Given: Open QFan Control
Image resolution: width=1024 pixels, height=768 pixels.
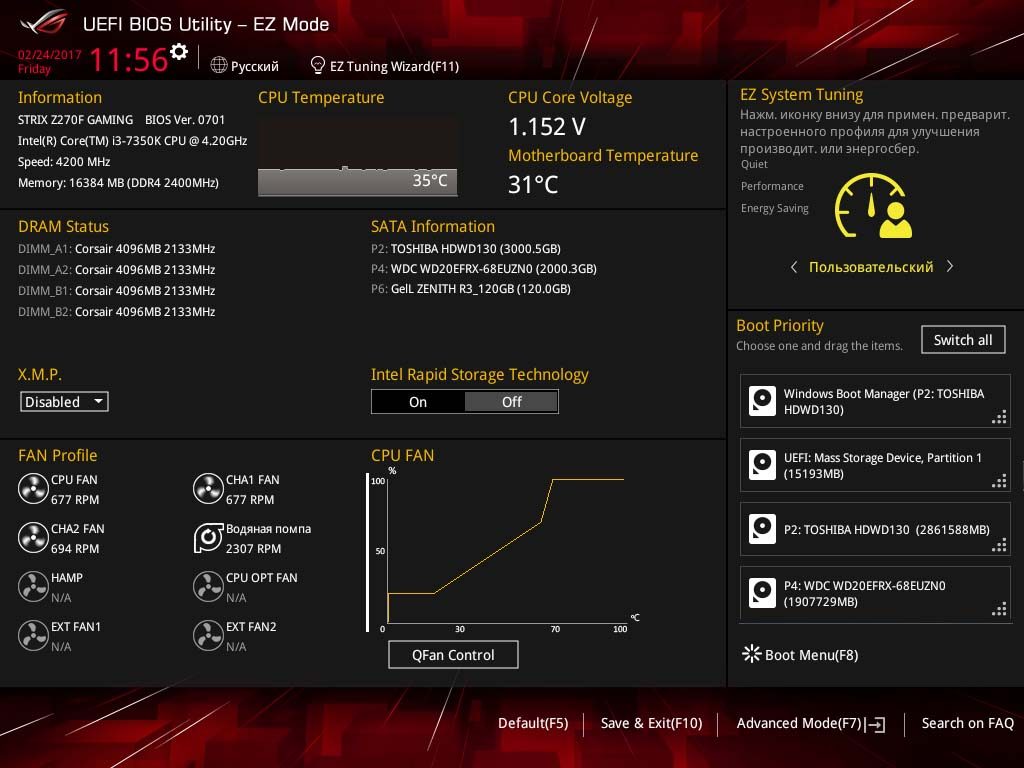Looking at the screenshot, I should [x=453, y=654].
